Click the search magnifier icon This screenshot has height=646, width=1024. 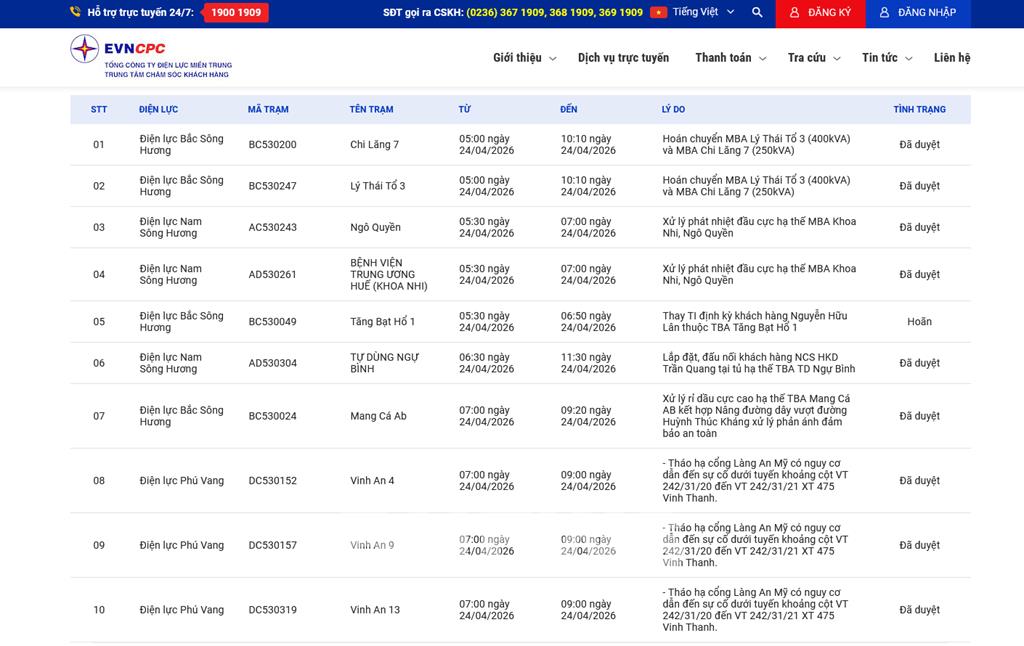(x=757, y=13)
